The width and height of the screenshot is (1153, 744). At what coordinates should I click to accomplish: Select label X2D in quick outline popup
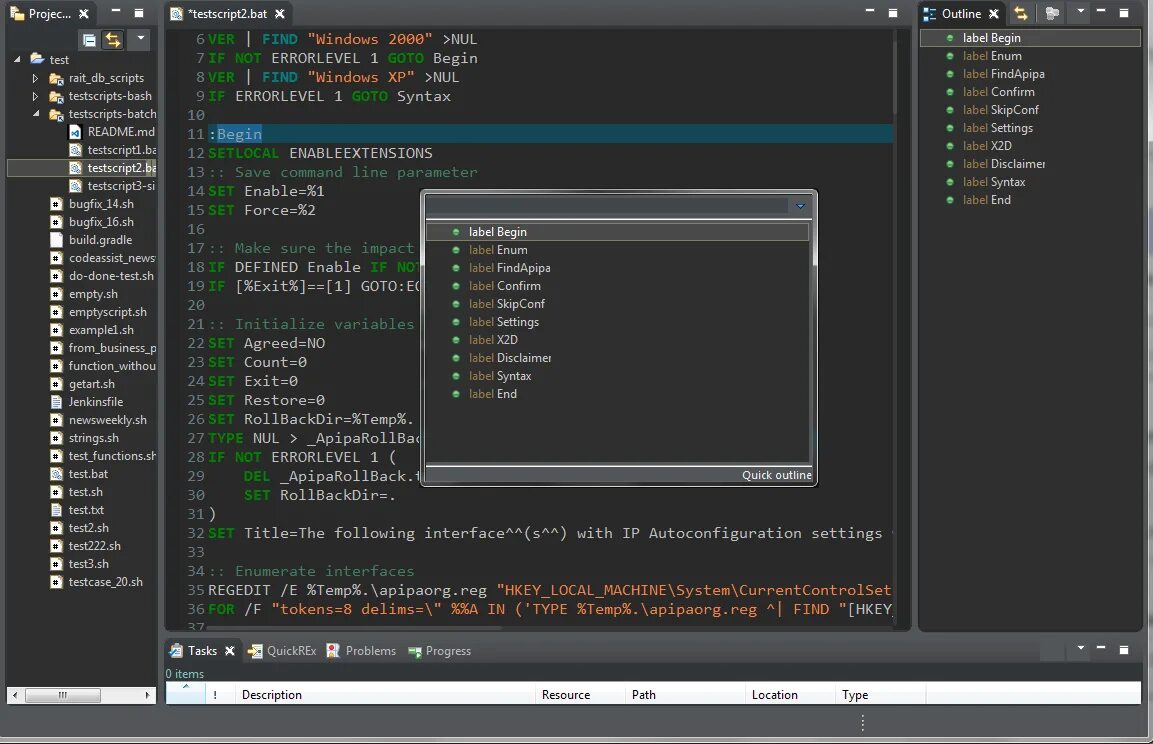coord(493,340)
